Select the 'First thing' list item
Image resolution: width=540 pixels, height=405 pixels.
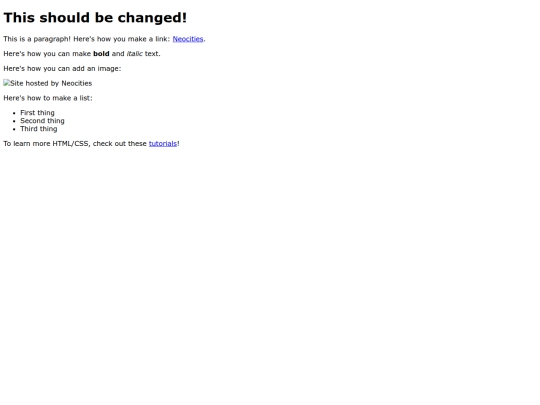(x=37, y=113)
